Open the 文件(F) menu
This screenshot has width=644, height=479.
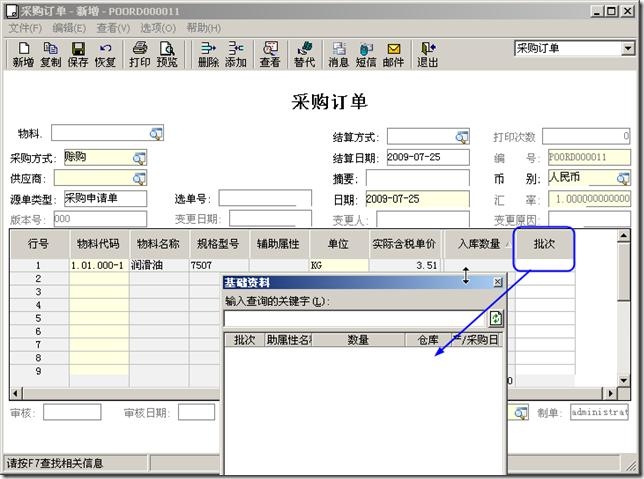[25, 28]
